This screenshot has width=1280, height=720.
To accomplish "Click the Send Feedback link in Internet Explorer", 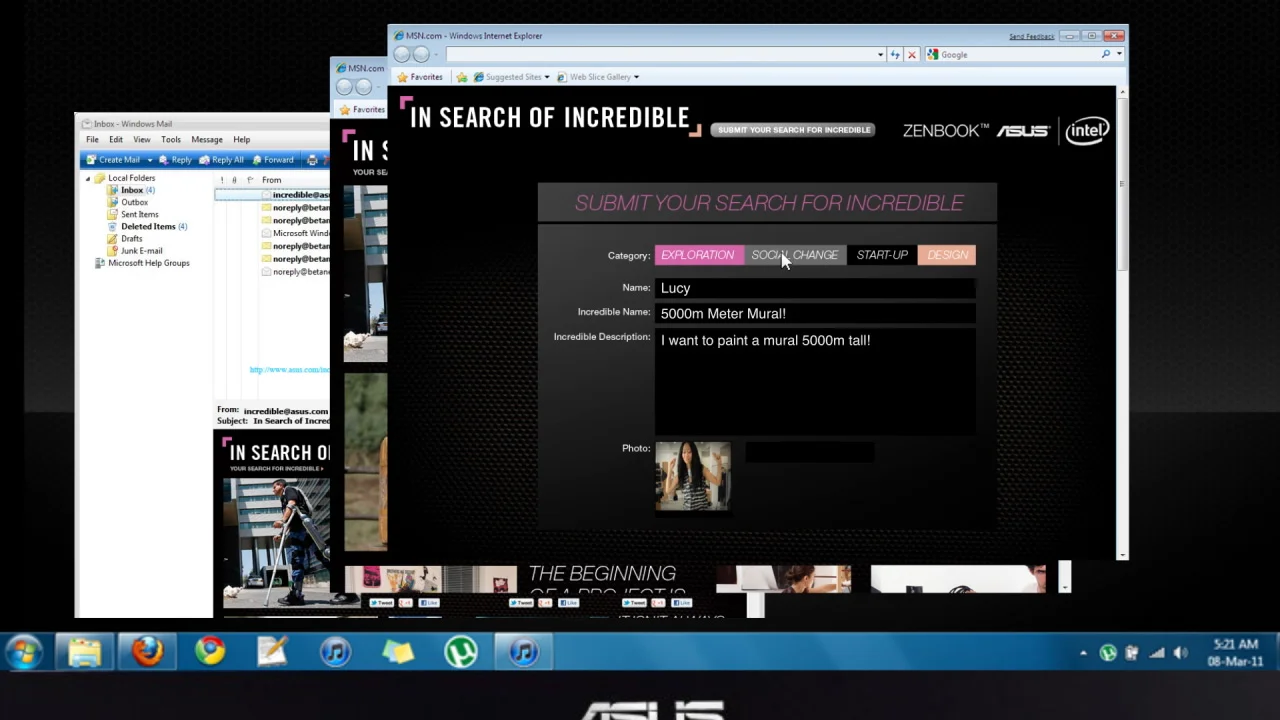I will pos(1032,36).
